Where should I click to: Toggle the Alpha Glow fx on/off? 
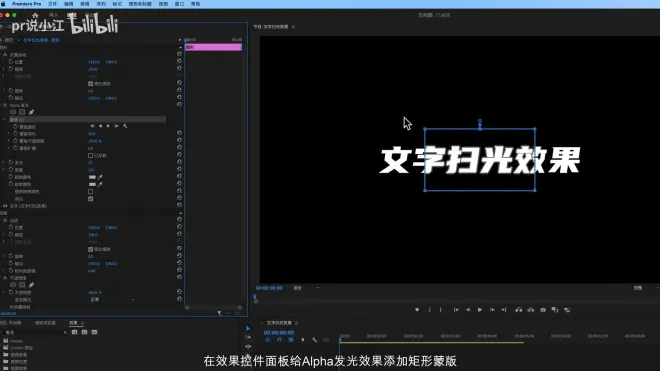click(5, 105)
